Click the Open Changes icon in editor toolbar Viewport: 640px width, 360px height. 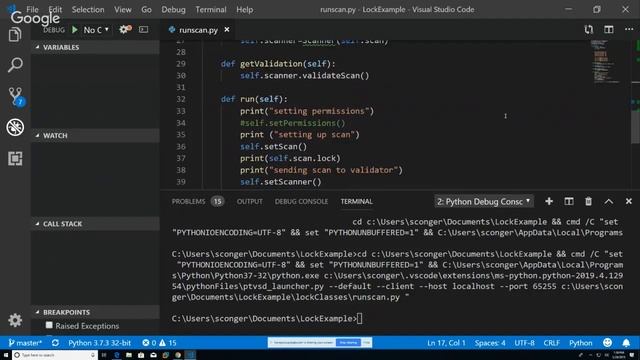(589, 29)
